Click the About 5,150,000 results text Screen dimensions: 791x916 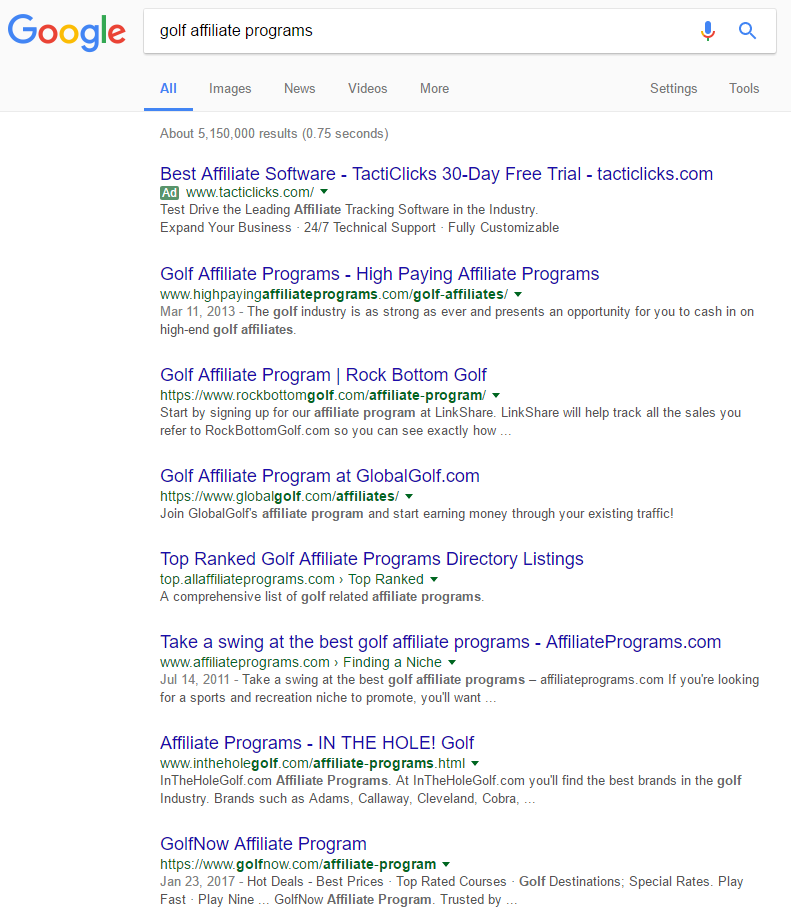(x=274, y=133)
